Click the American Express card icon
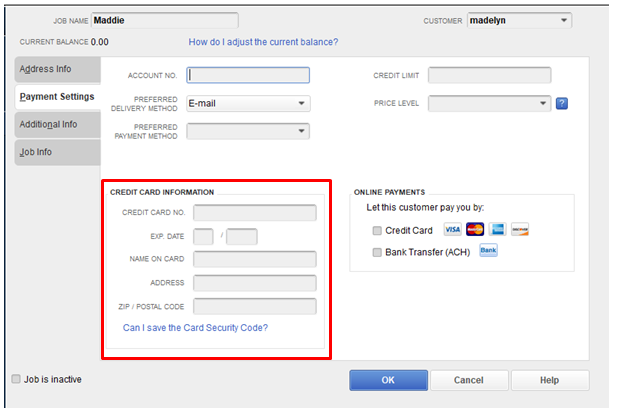Screen dimensions: 617x417 (497, 230)
